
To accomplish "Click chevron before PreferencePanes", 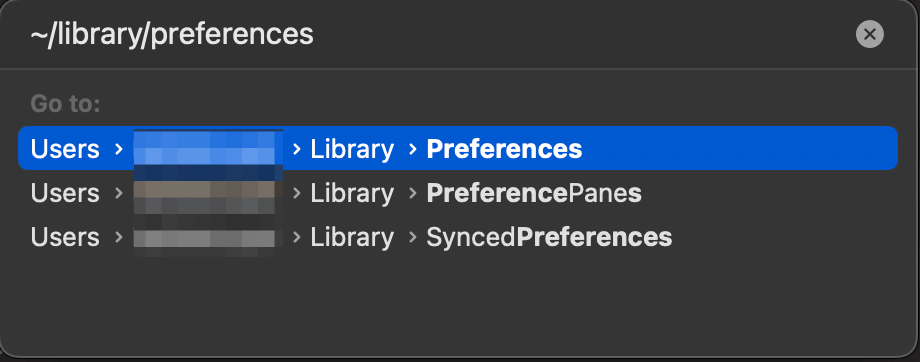I will point(412,193).
